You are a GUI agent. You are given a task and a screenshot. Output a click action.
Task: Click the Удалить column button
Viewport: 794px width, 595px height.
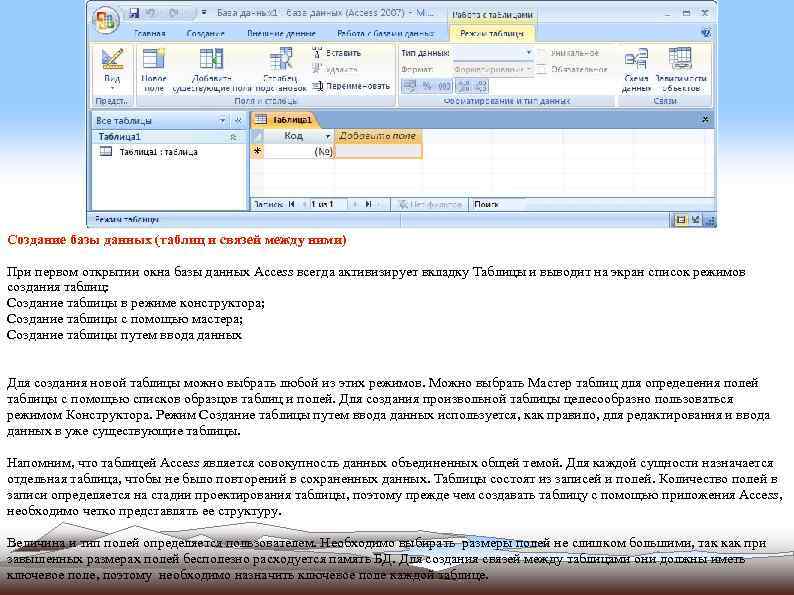pos(335,69)
